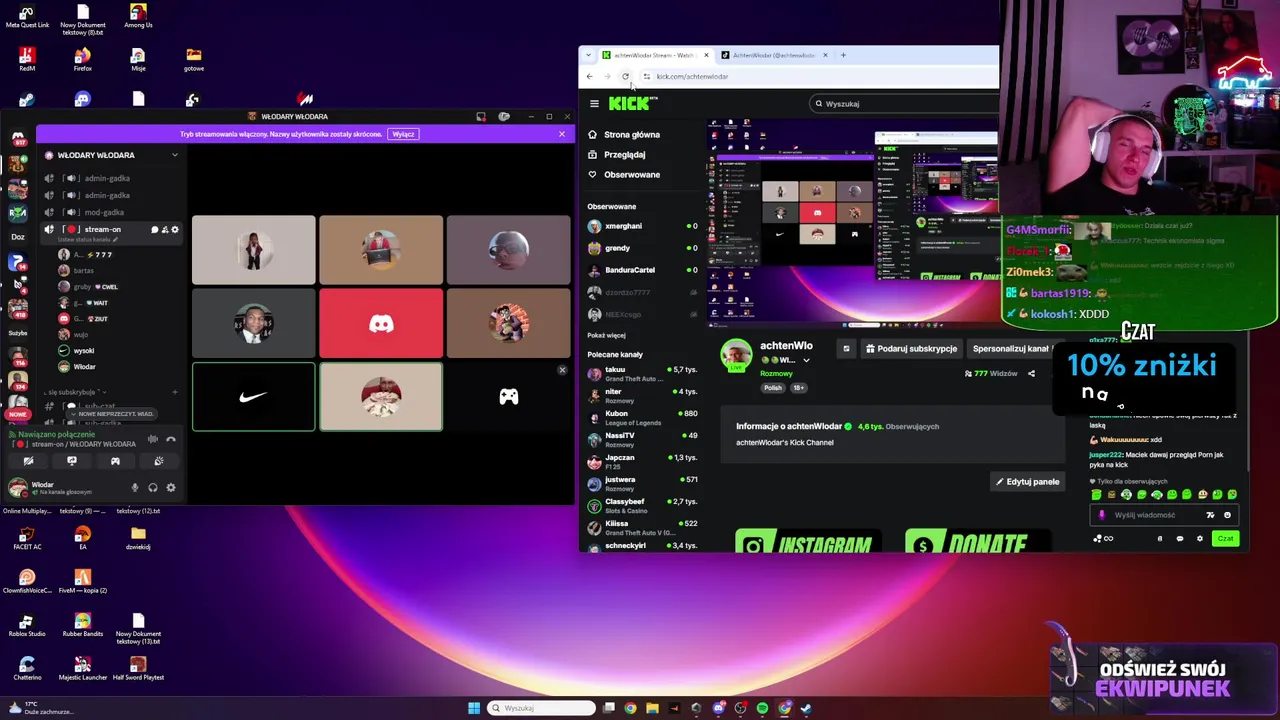Open Steam from the taskbar

[x=806, y=708]
